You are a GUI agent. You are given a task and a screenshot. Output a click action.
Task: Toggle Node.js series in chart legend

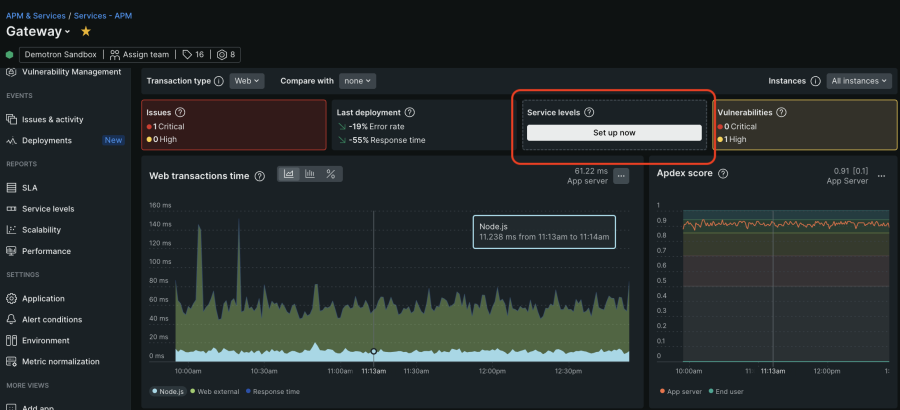point(172,391)
